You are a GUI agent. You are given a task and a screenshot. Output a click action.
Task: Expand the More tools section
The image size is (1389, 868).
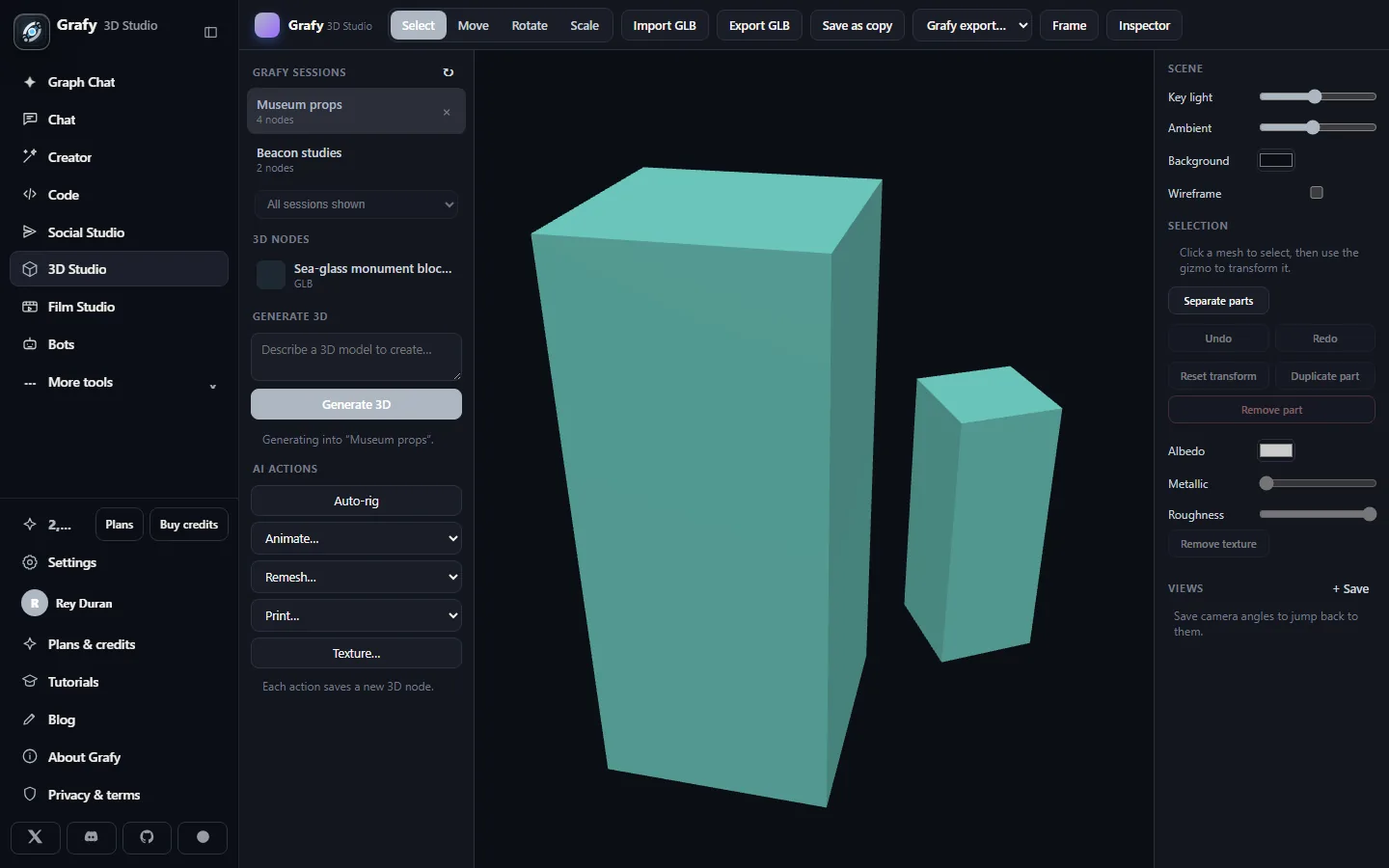119,382
